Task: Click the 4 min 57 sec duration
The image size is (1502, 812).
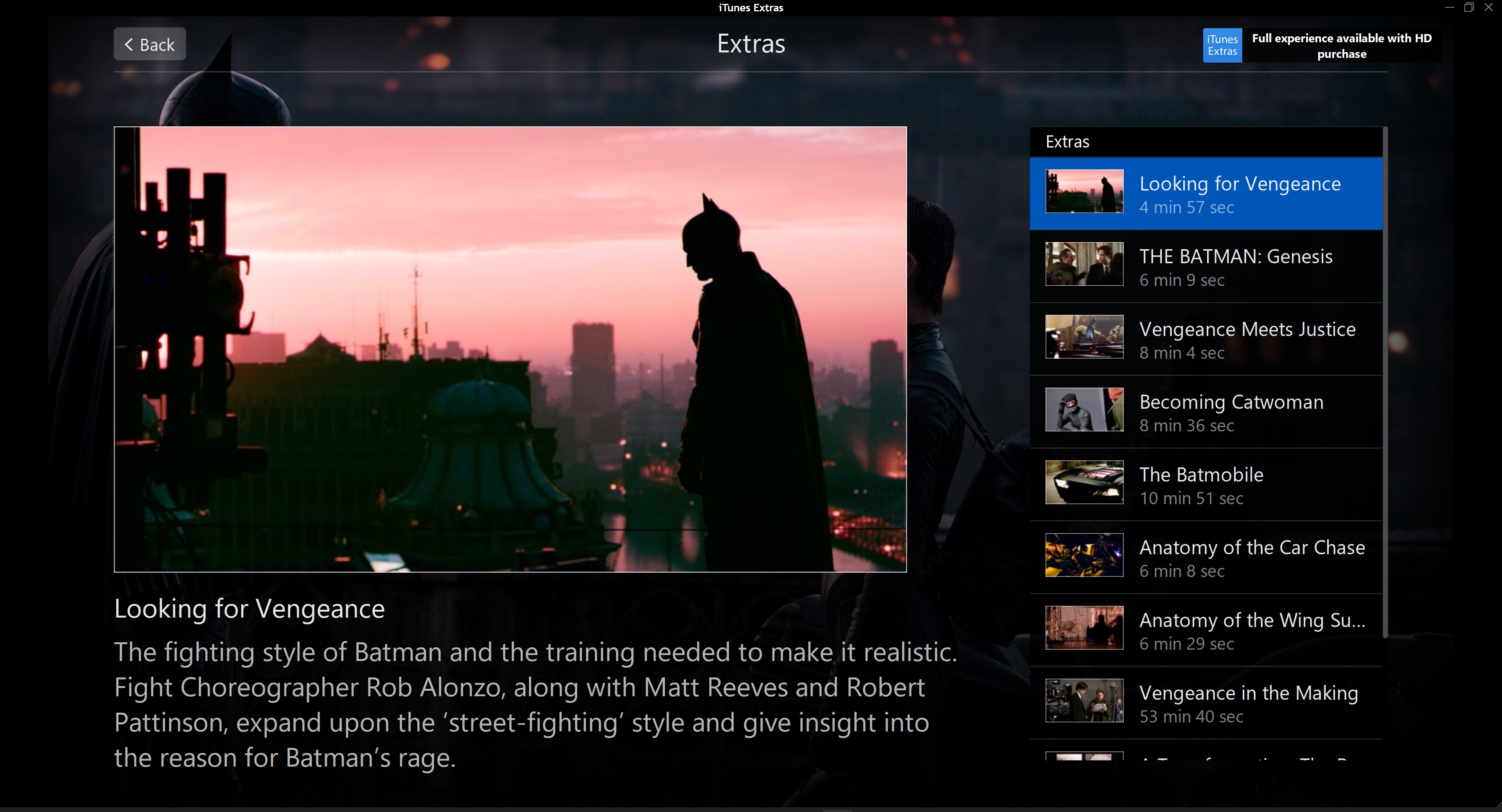Action: click(1187, 208)
